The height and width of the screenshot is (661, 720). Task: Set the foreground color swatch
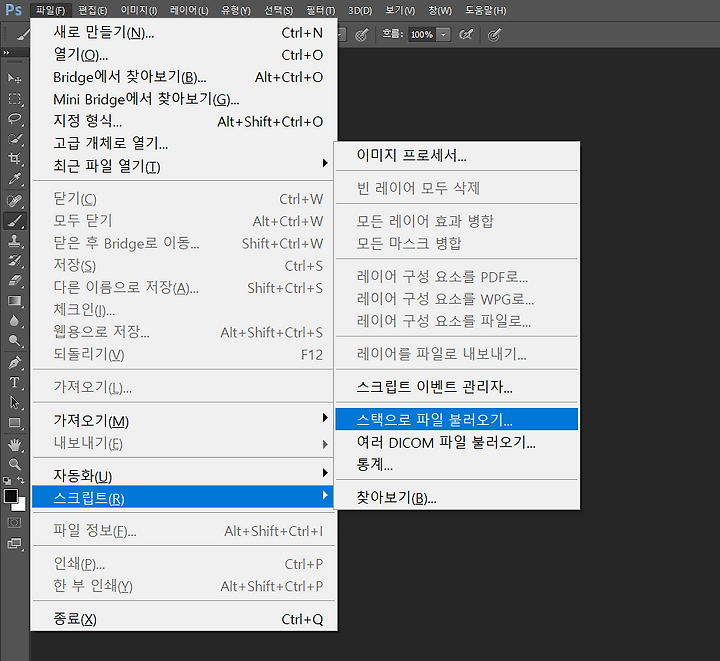pyautogui.click(x=11, y=496)
